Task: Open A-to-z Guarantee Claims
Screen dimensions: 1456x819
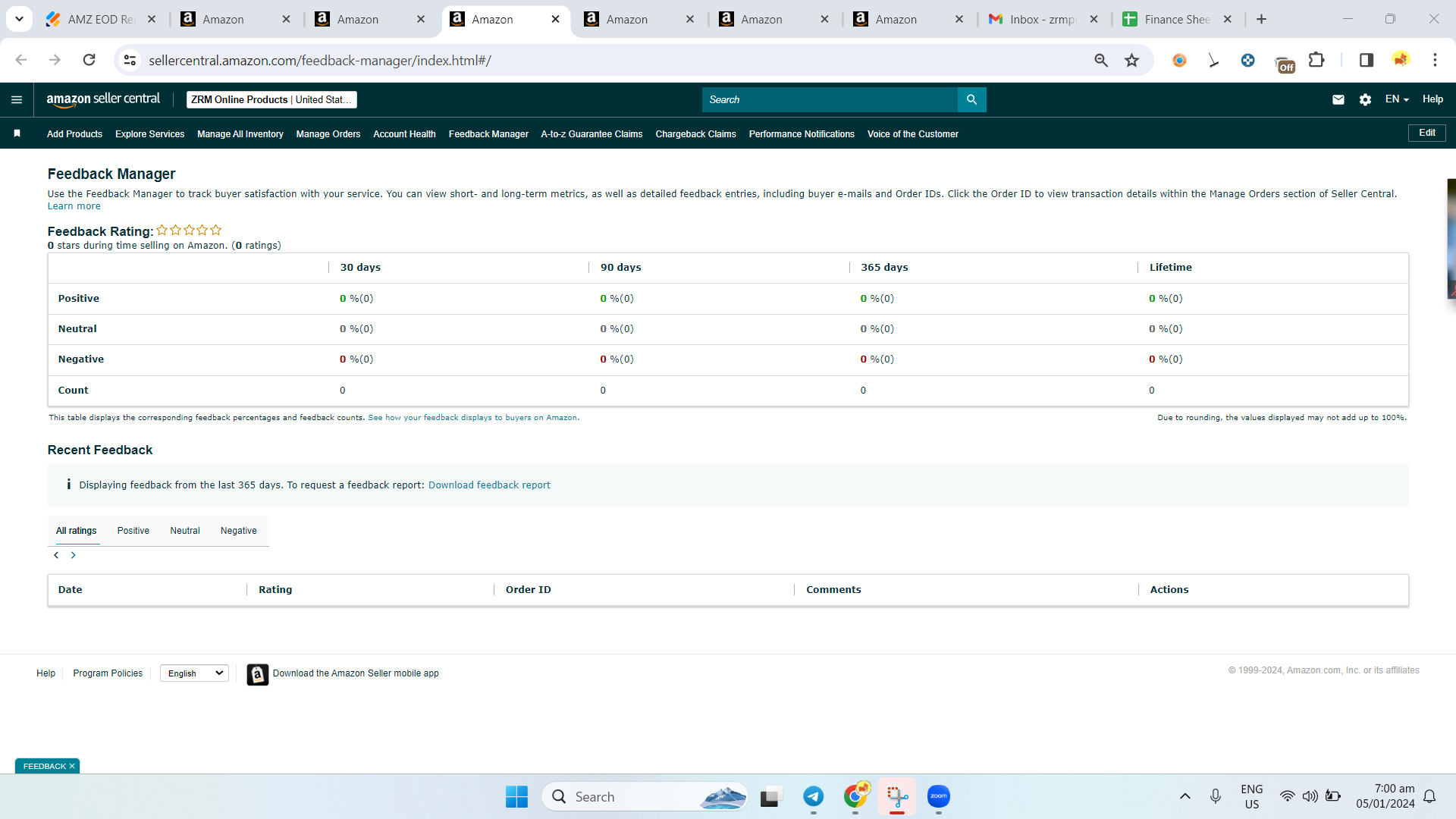Action: 591,134
